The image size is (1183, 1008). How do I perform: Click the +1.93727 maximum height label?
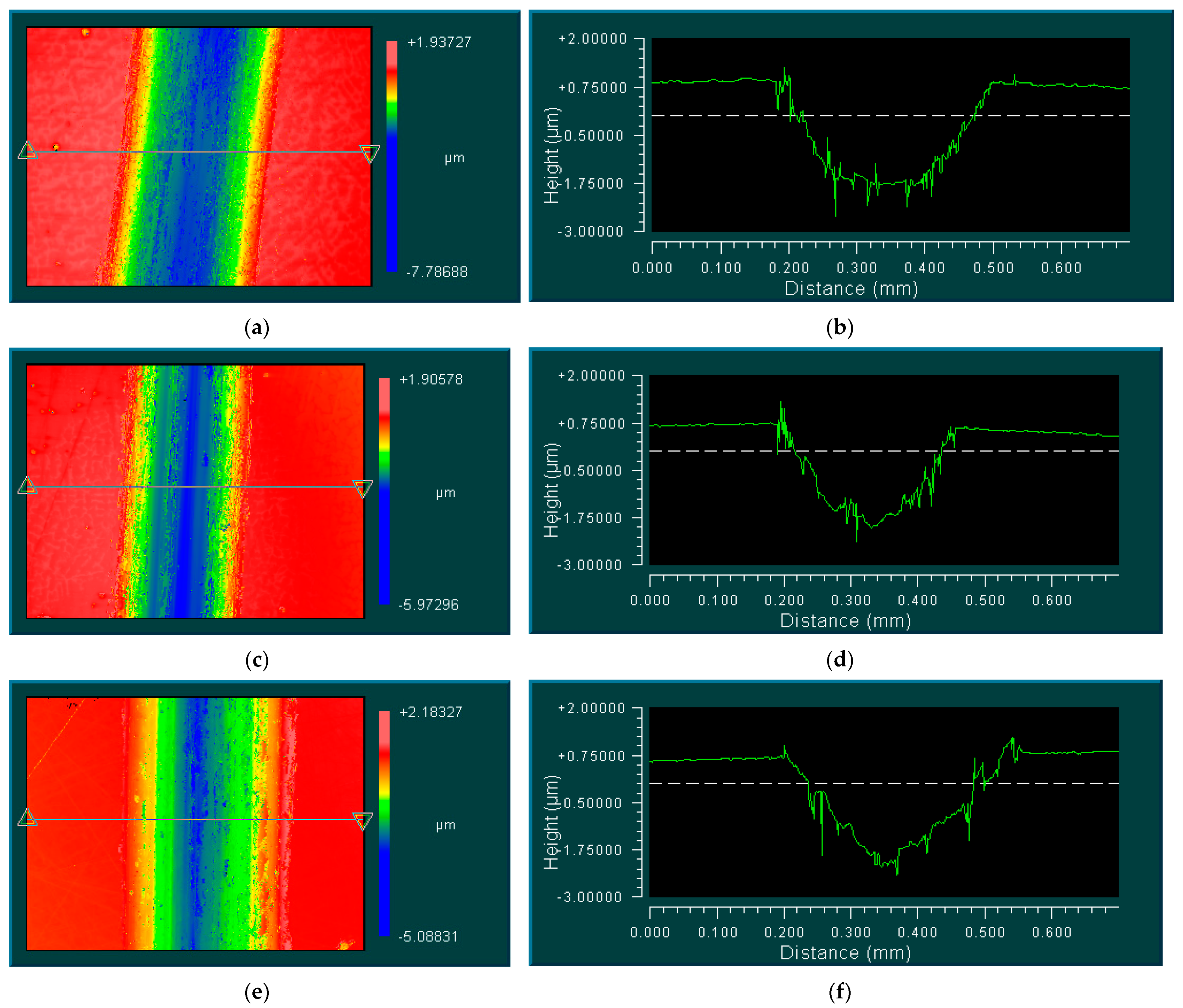tap(439, 42)
